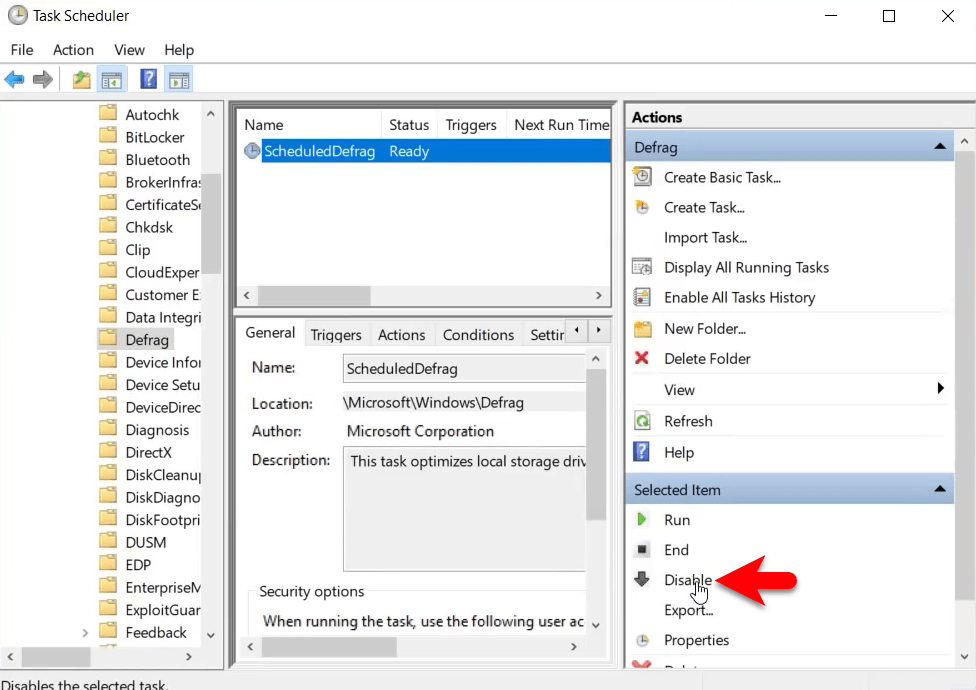Image resolution: width=976 pixels, height=690 pixels.
Task: Click the Disable down-arrow icon
Action: tap(642, 579)
